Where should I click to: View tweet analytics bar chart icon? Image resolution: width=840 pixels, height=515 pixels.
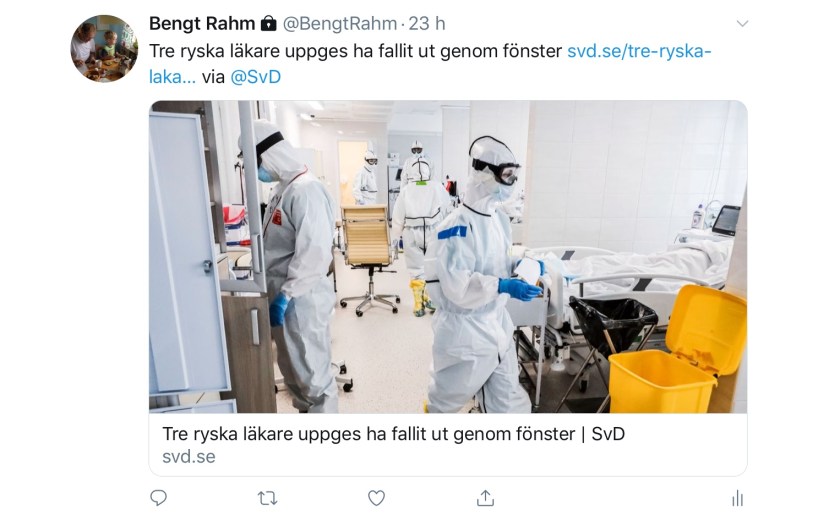738,498
